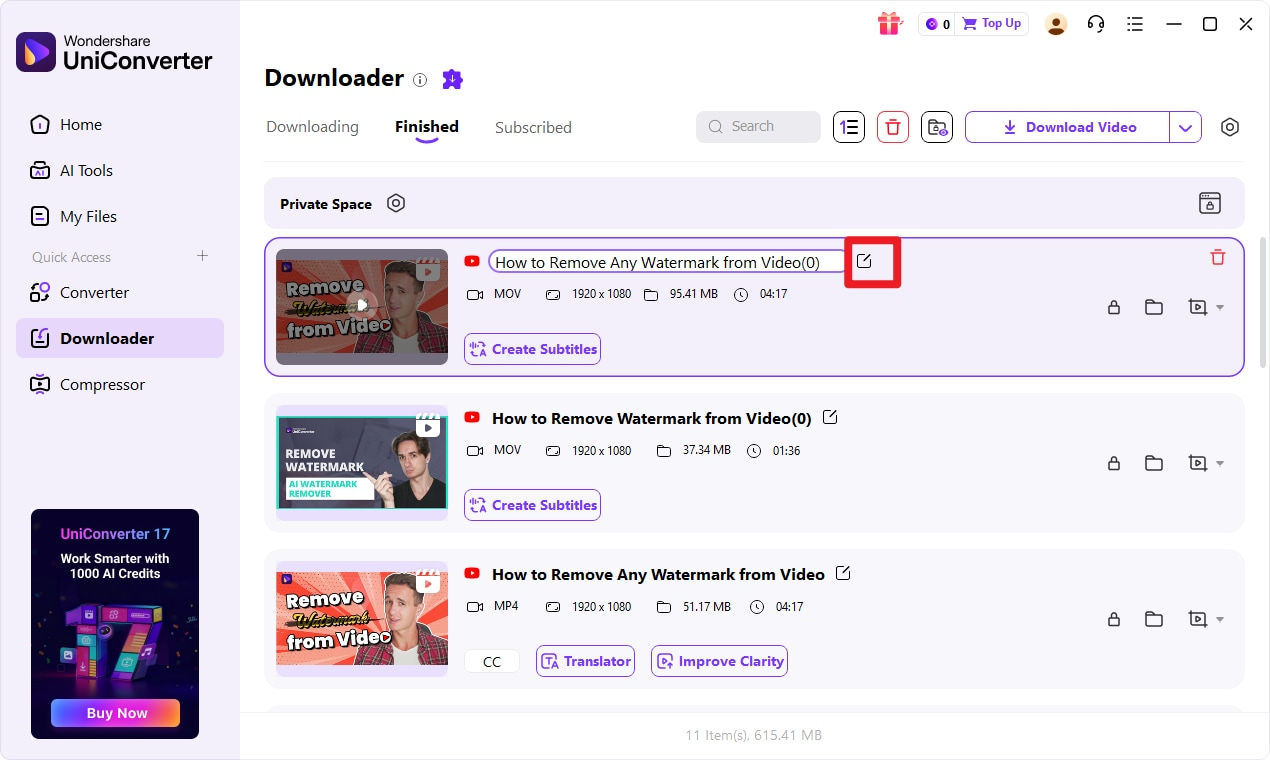
Task: Lock the 95.41 MB video into Private Space
Action: pos(1114,307)
